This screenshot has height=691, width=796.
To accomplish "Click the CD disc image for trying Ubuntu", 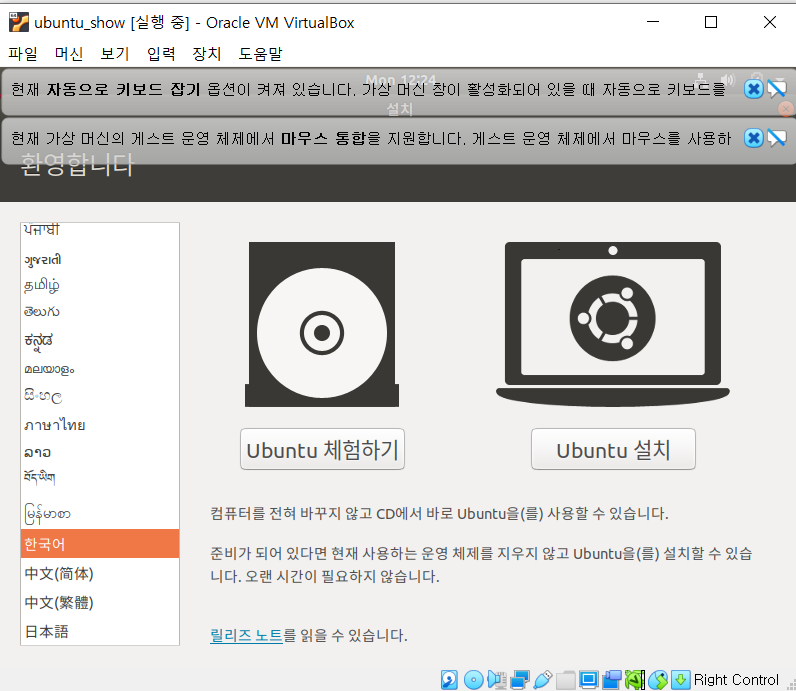I will pos(322,324).
